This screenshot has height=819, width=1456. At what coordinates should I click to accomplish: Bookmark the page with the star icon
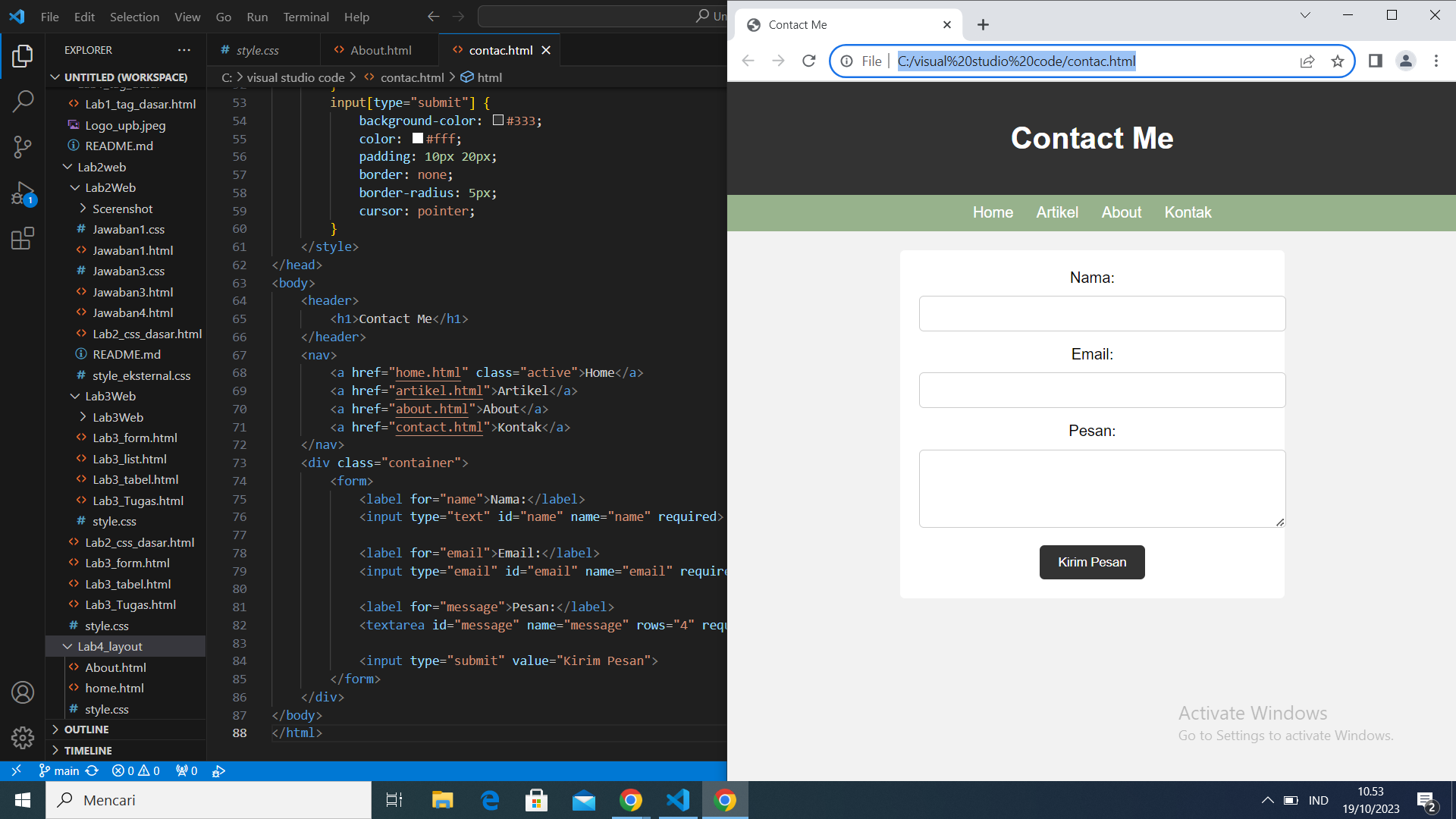1338,61
